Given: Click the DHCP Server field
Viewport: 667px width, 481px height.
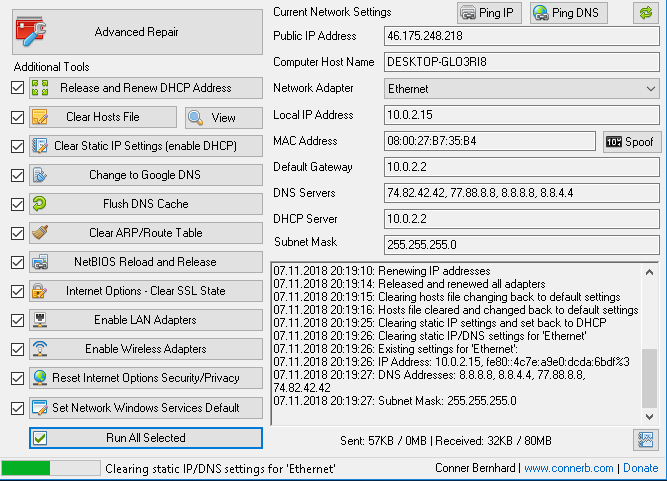Looking at the screenshot, I should pos(522,219).
